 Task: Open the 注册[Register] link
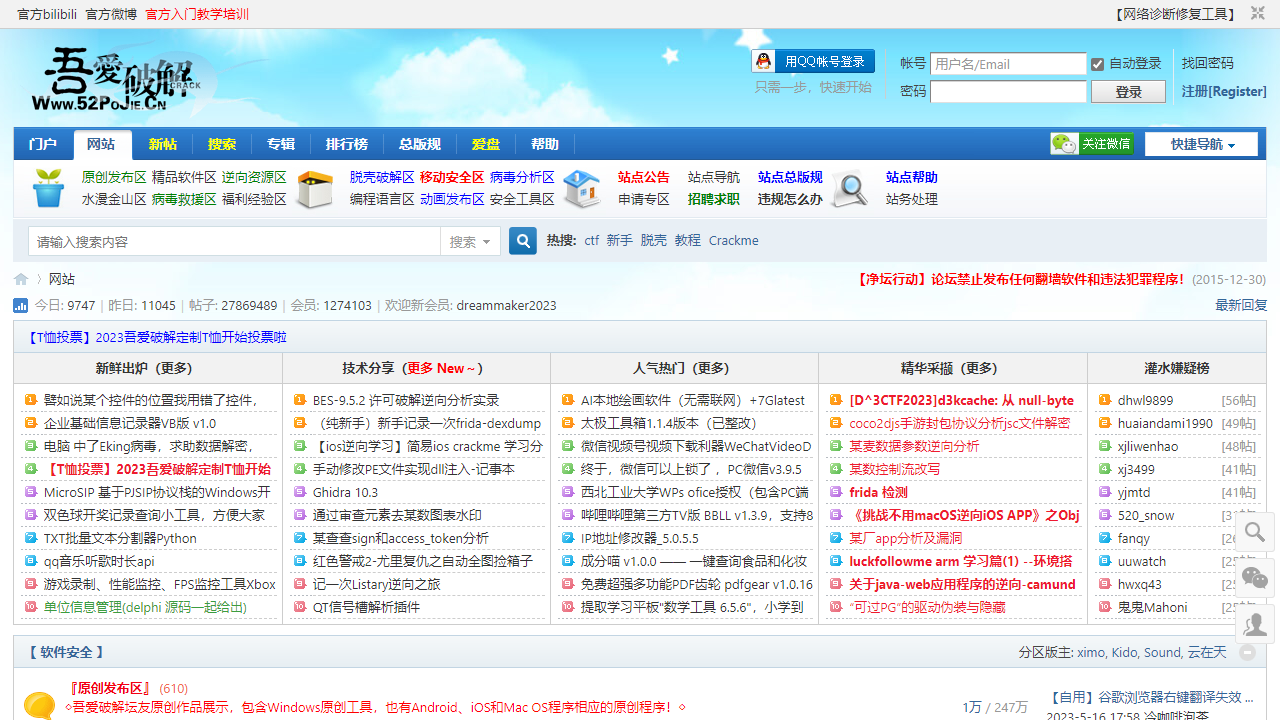pyautogui.click(x=1223, y=91)
